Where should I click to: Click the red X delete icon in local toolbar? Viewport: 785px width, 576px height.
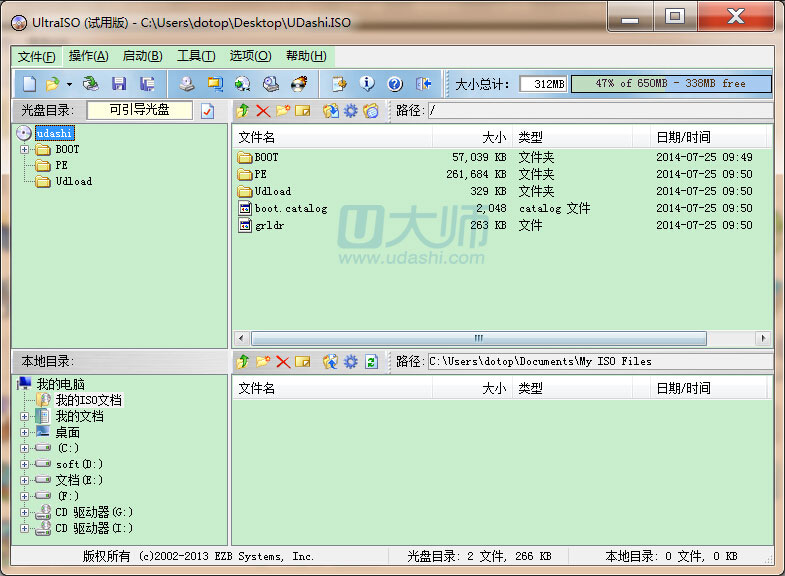point(283,361)
